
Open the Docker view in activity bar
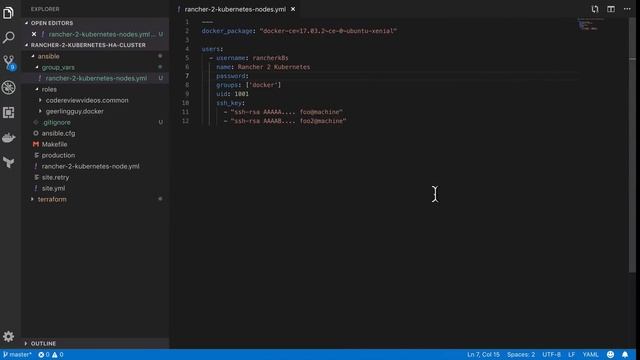(x=8, y=138)
